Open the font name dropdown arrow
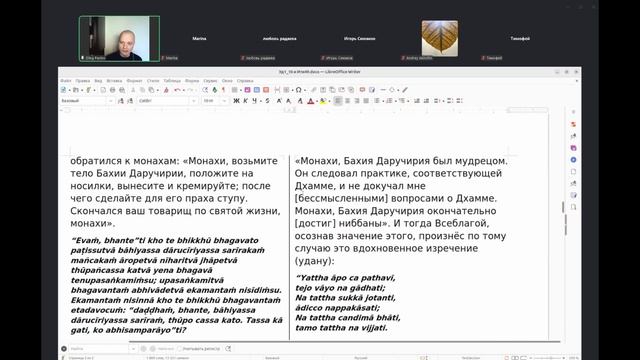 194,101
